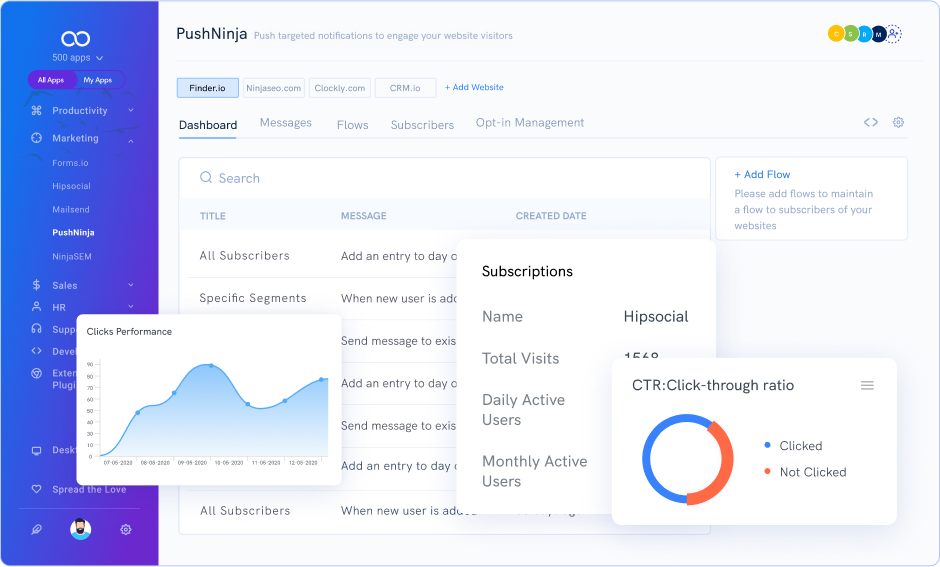The width and height of the screenshot is (940, 567).
Task: Open the gear settings beside tabs
Action: (x=898, y=122)
